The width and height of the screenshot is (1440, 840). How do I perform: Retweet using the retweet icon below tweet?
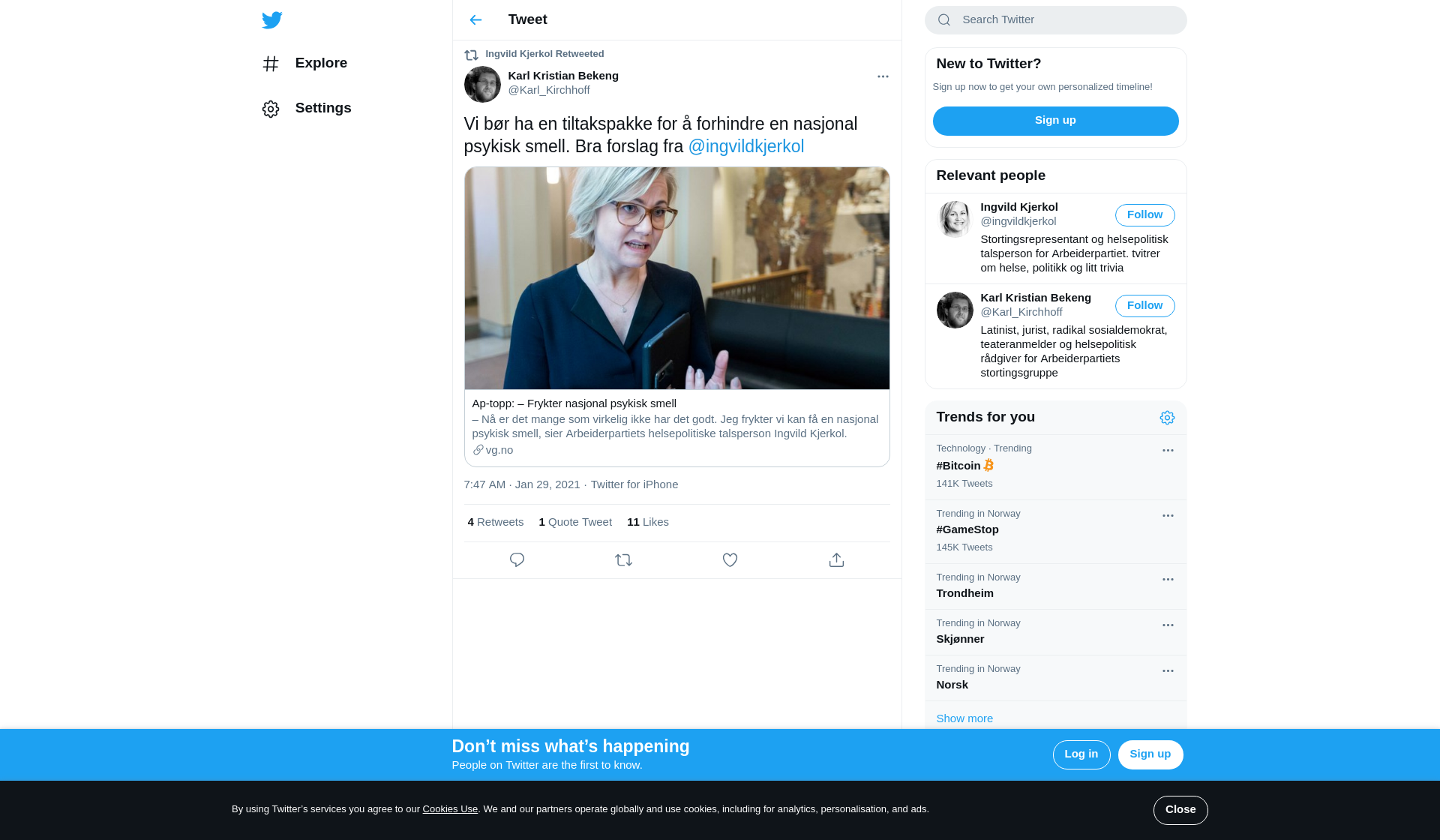coord(623,560)
